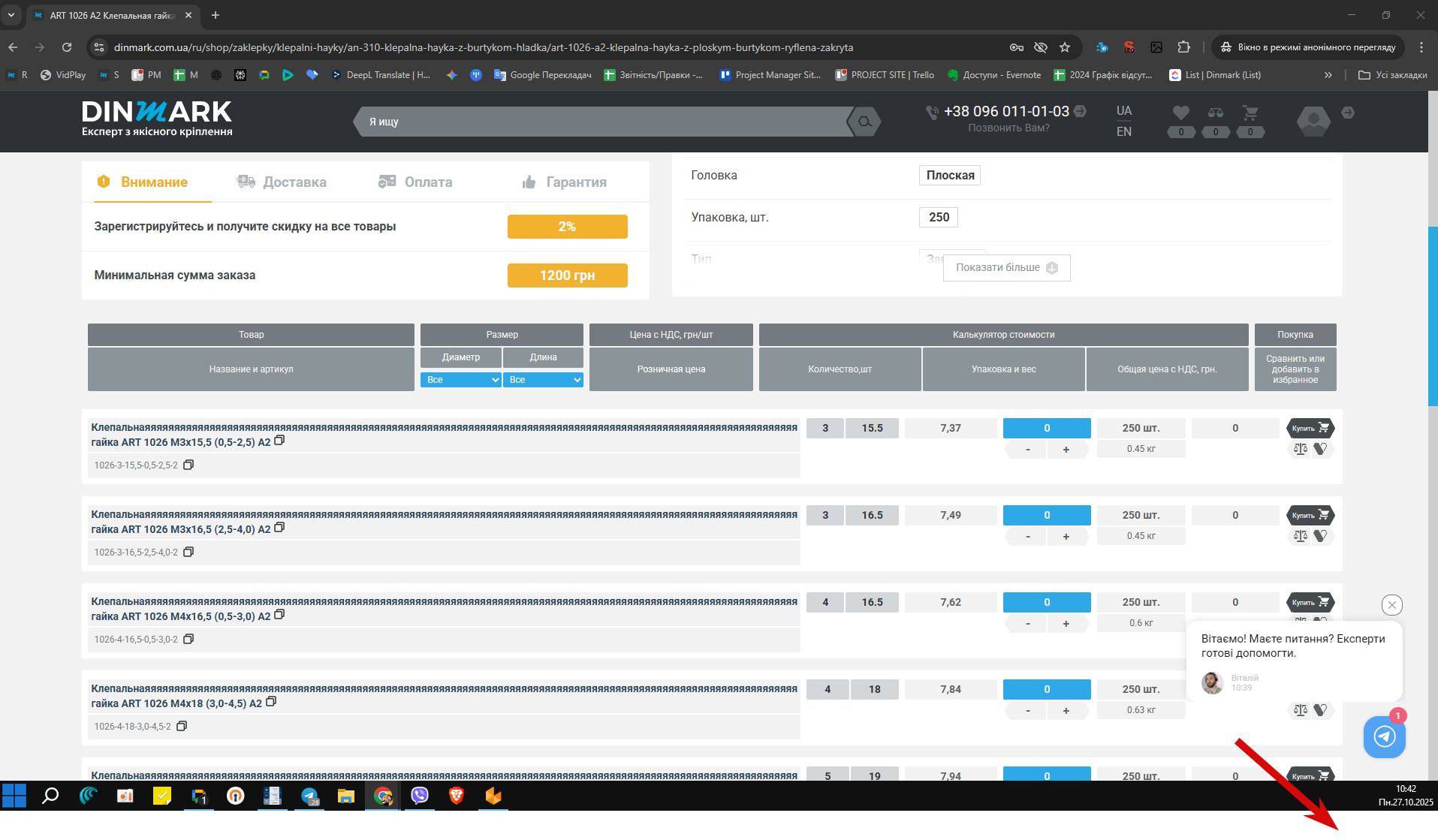Image resolution: width=1438 pixels, height=840 pixels.
Task: Click Купить button for M4x16,5 row
Action: tap(1310, 602)
